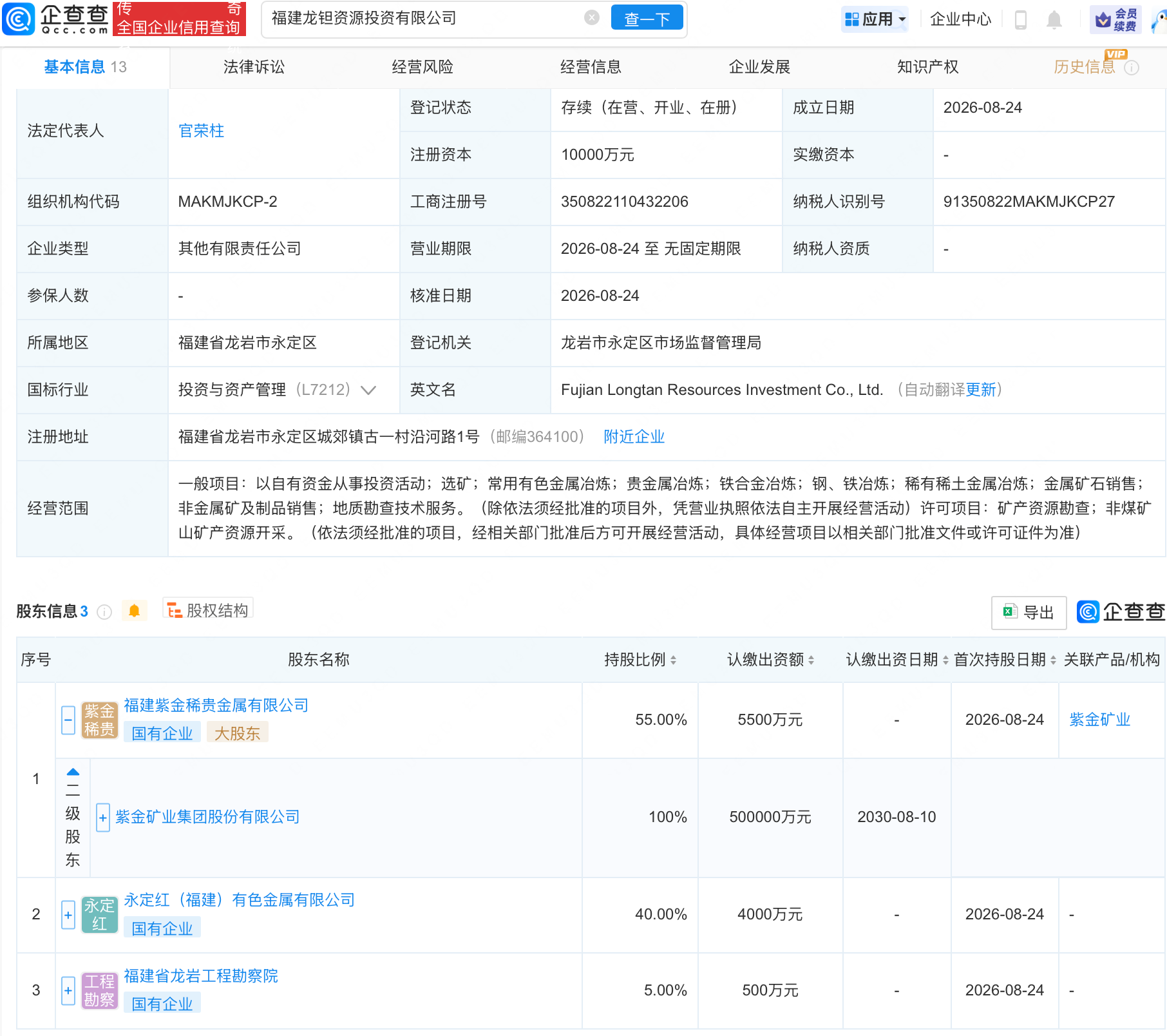Viewport: 1167px width, 1036px height.
Task: Open 福建紫金稀贵金属有限公司 shareholder page
Action: (x=216, y=705)
